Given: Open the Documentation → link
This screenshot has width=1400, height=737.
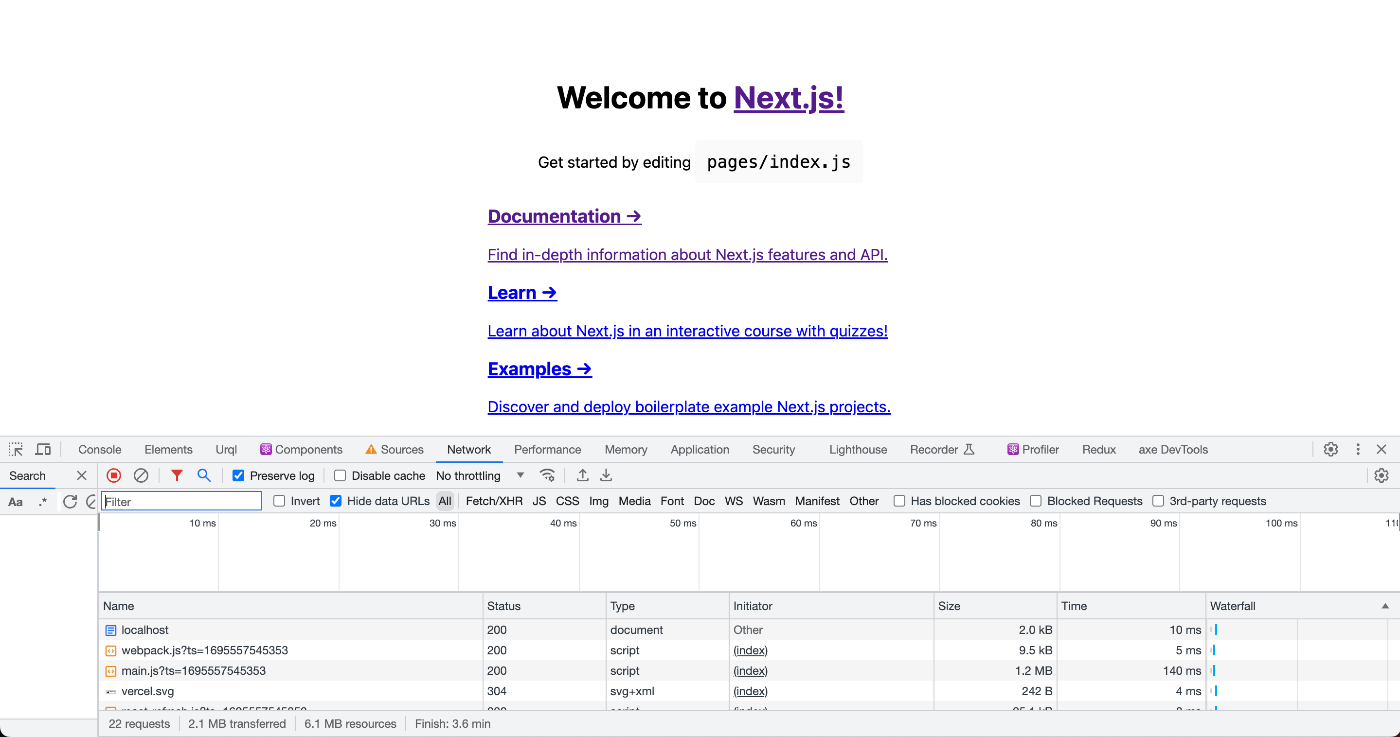Looking at the screenshot, I should [564, 217].
